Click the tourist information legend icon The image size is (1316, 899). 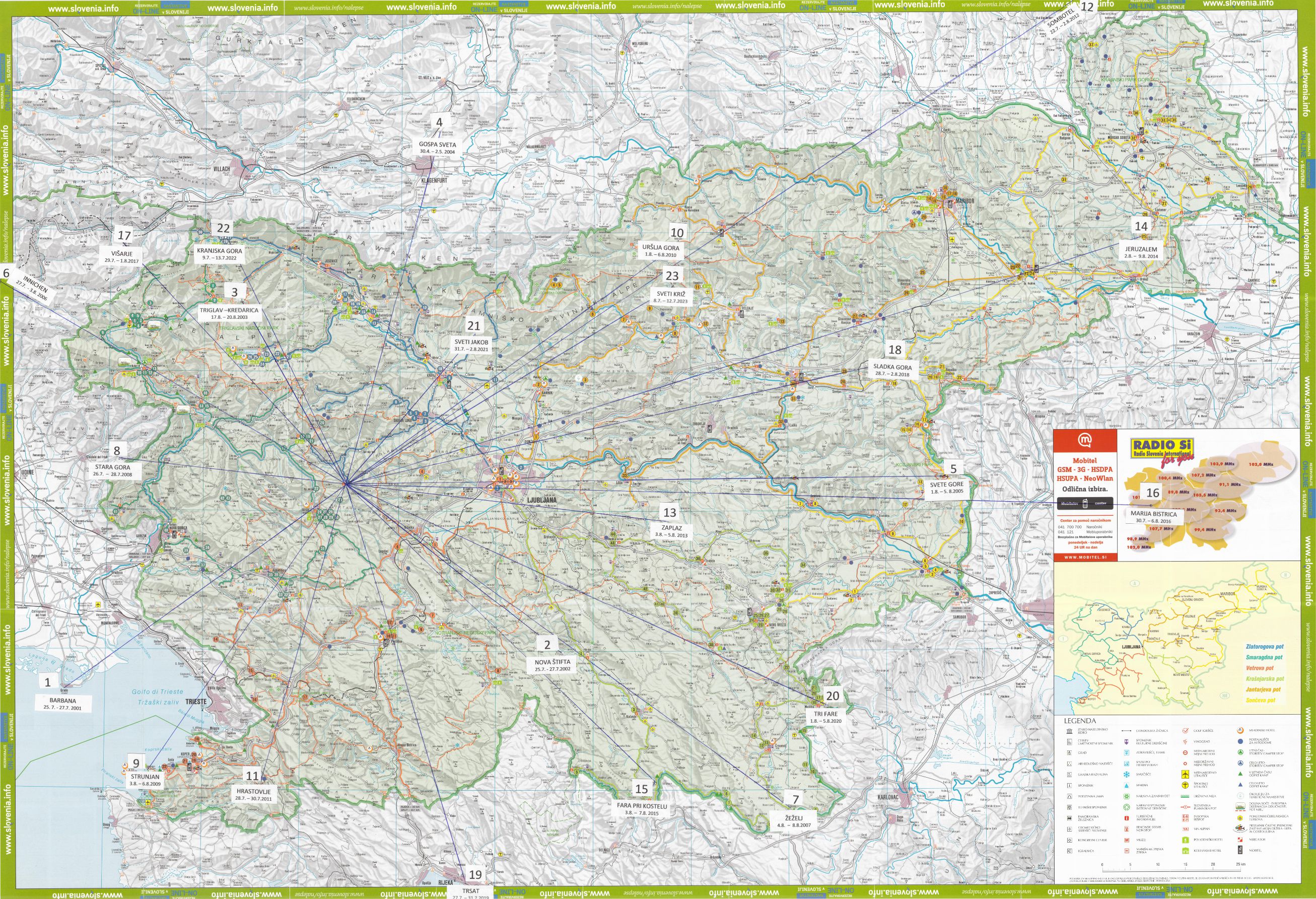1127,818
